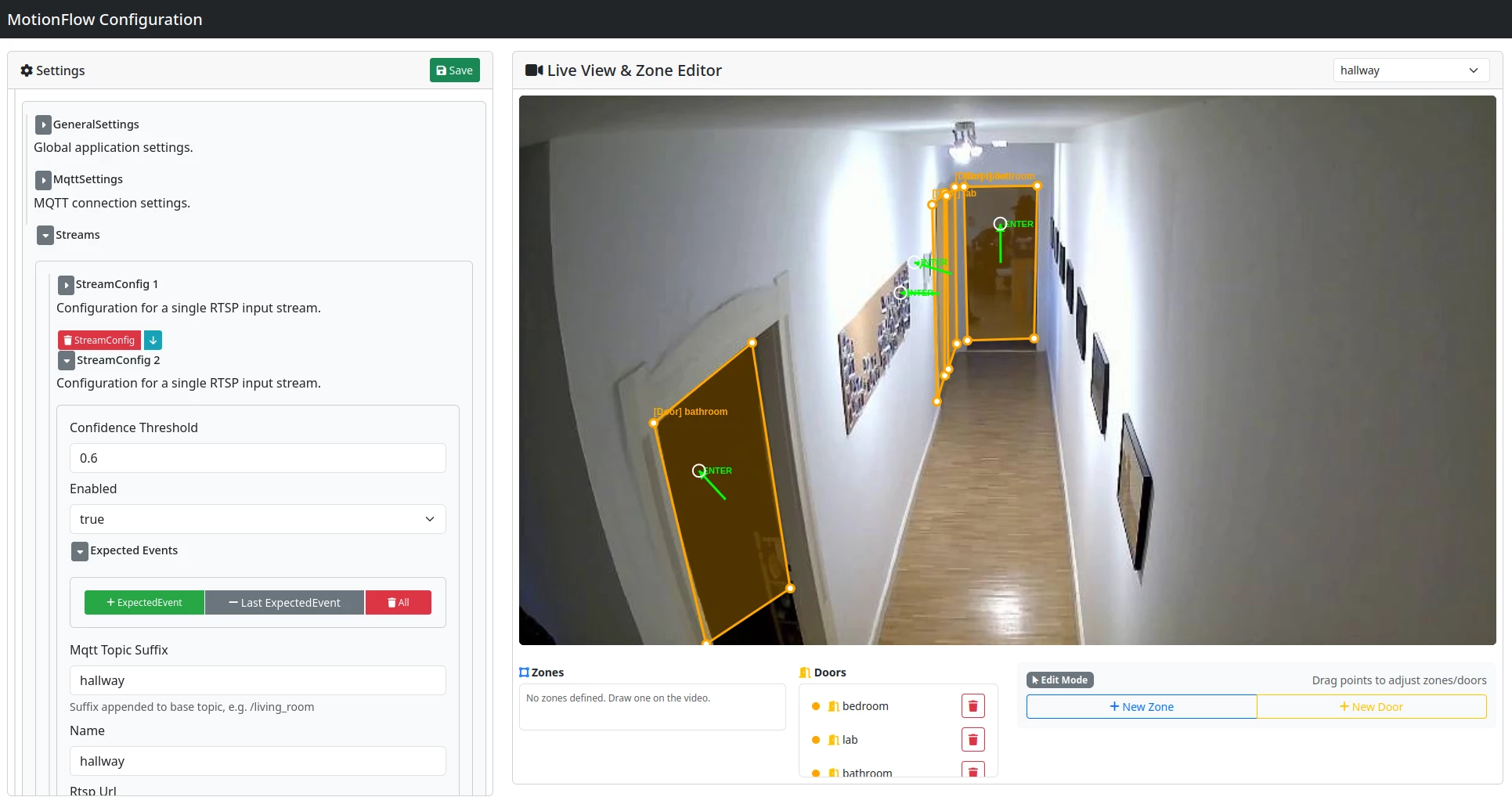The image size is (1512, 797).
Task: Focus the Name input field
Action: point(258,761)
